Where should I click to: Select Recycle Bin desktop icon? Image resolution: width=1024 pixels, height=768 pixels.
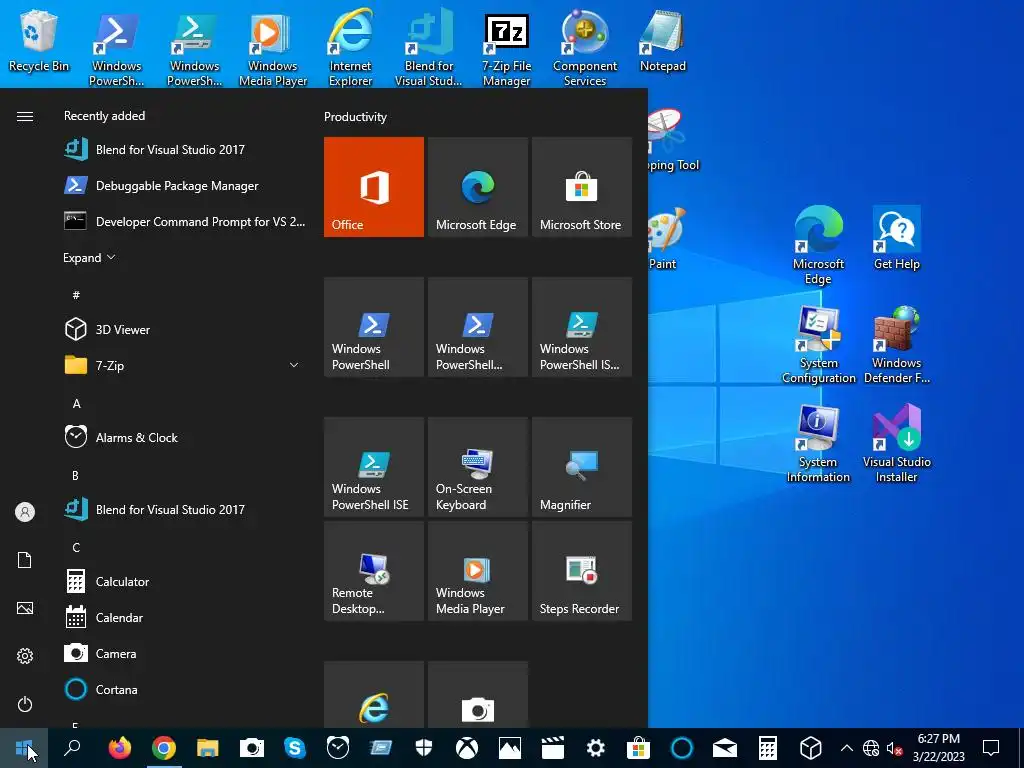click(39, 40)
